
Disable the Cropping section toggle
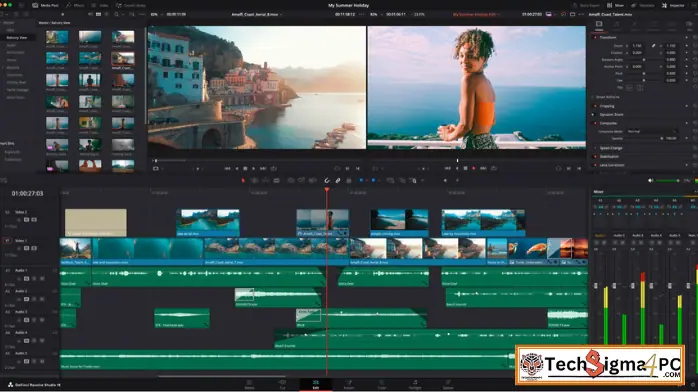click(595, 106)
